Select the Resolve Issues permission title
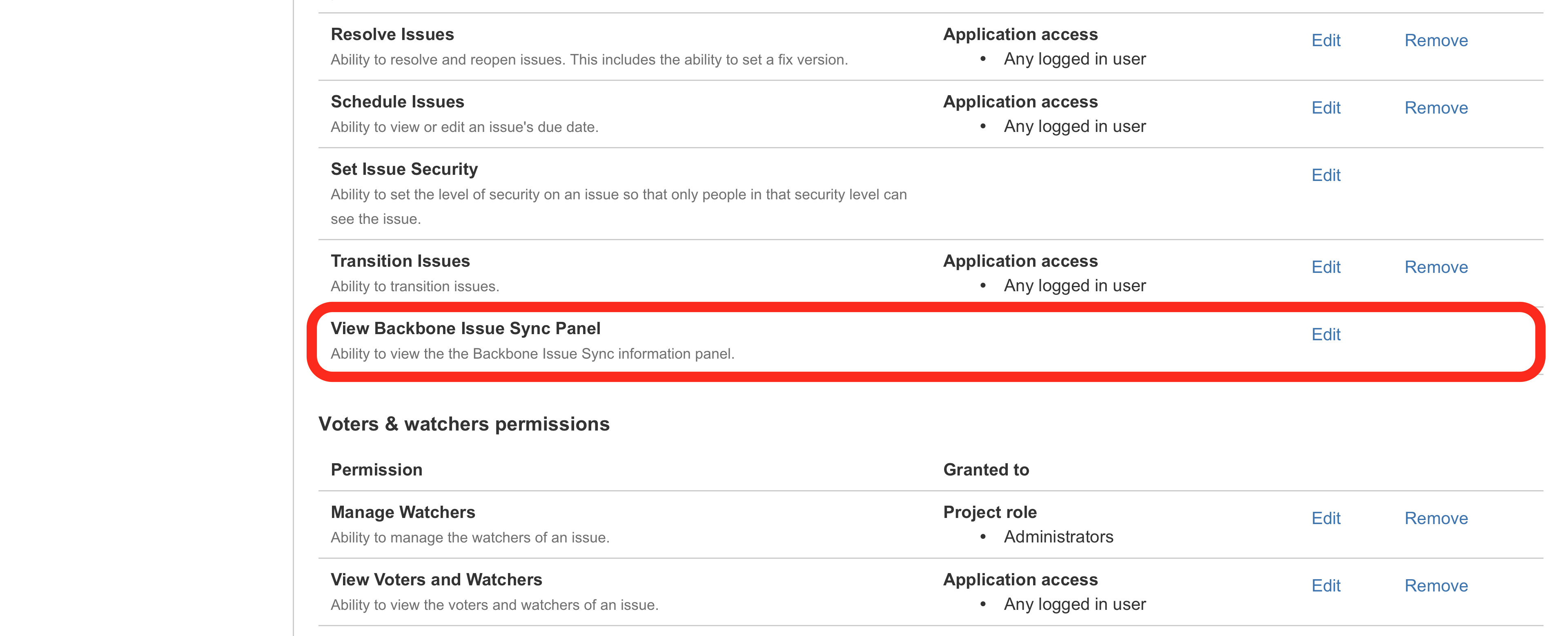This screenshot has width=1568, height=636. point(392,34)
